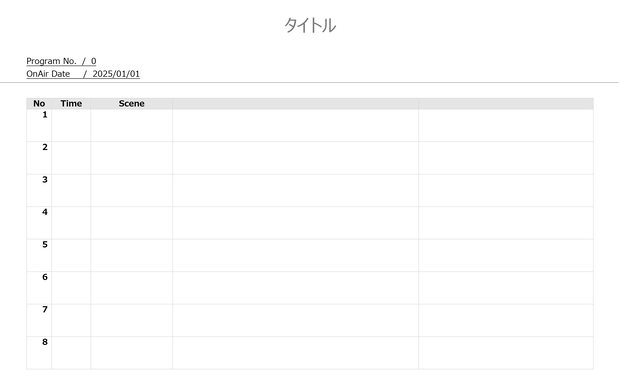Screen dimensions: 620x384
Task: Select the Time cell in row 4
Action: click(x=71, y=223)
